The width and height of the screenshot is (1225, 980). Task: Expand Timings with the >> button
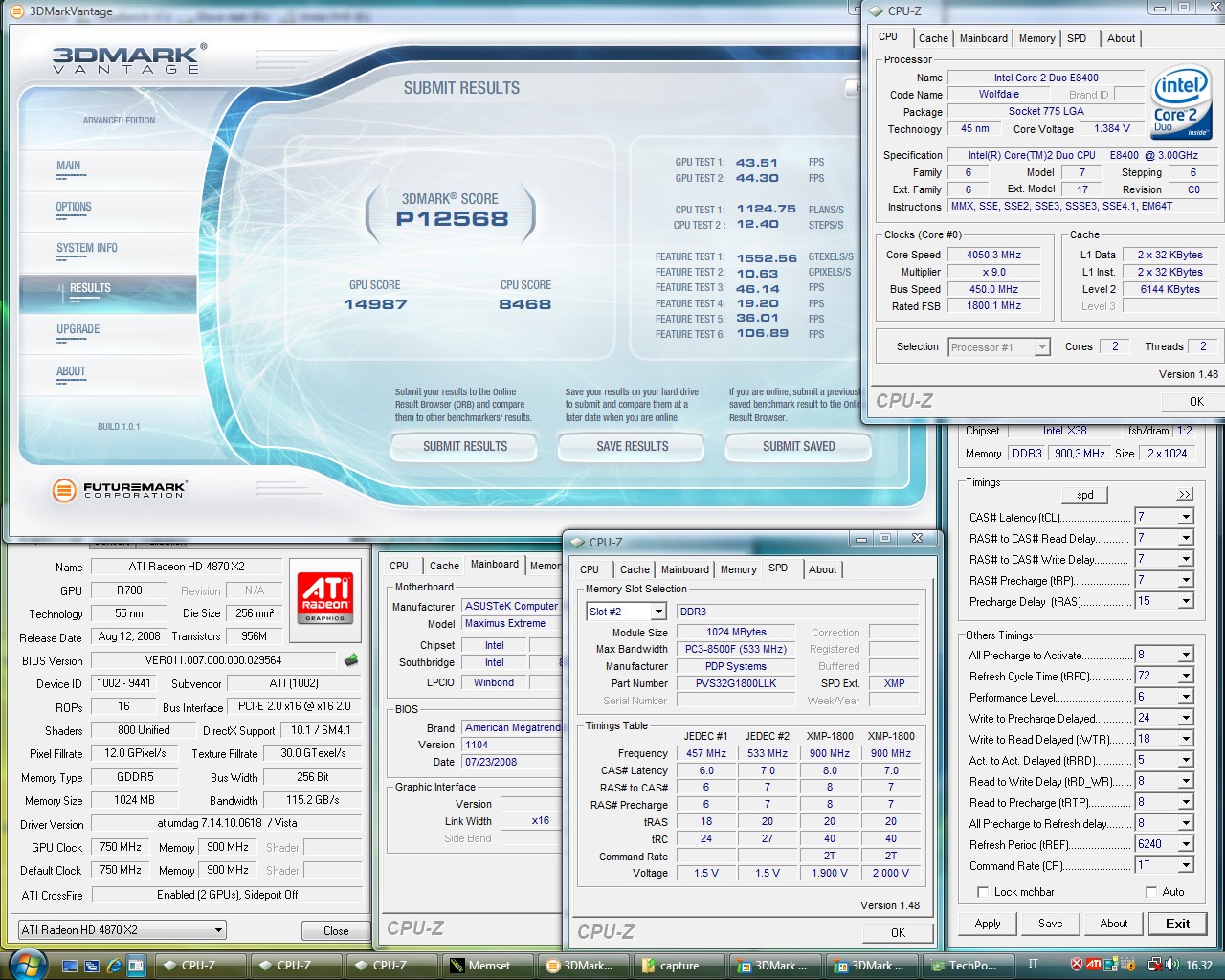[x=1185, y=494]
